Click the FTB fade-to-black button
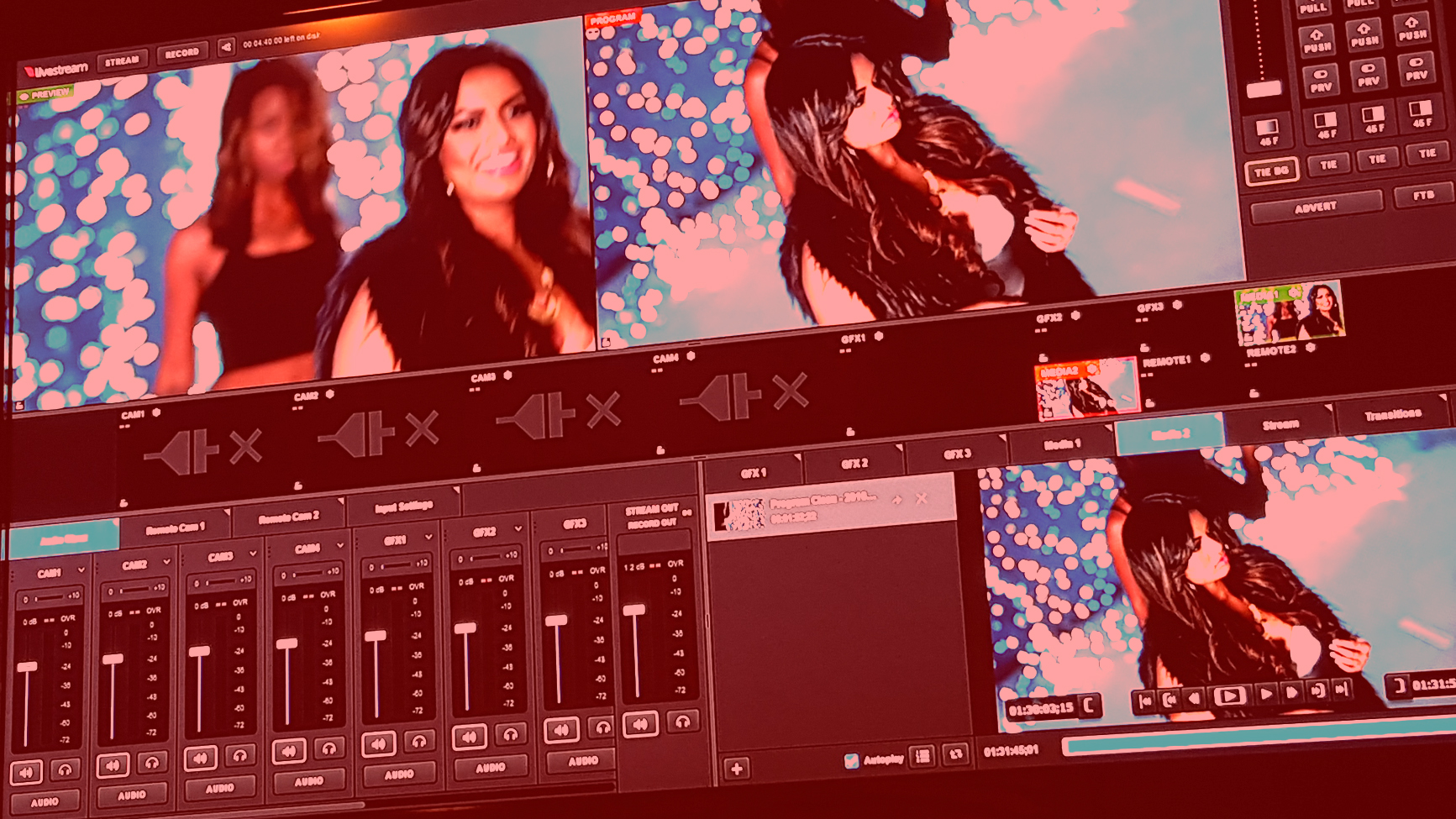Screen dimensions: 1456x819 click(x=1423, y=196)
